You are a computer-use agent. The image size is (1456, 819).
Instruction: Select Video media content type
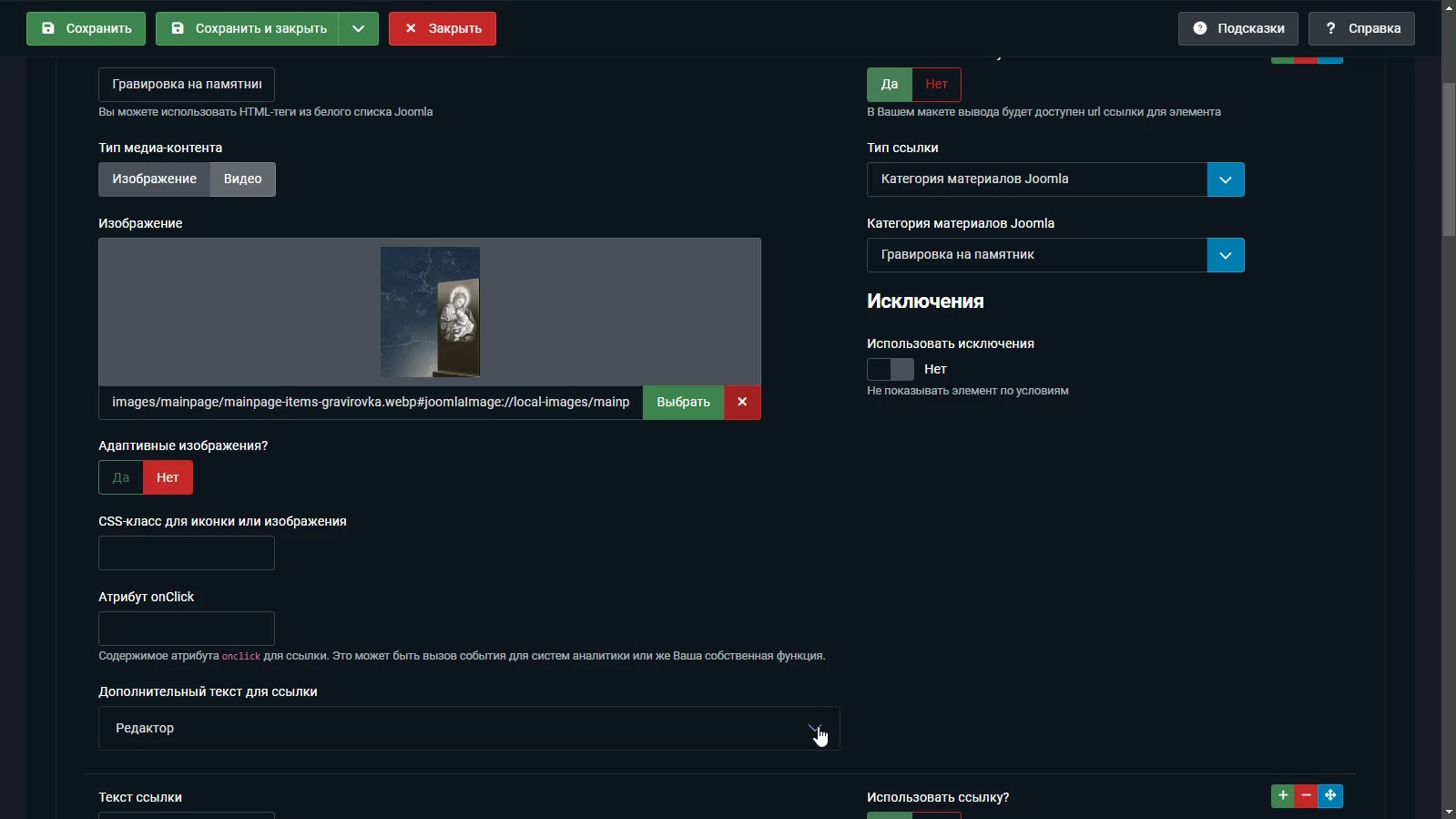coord(242,179)
